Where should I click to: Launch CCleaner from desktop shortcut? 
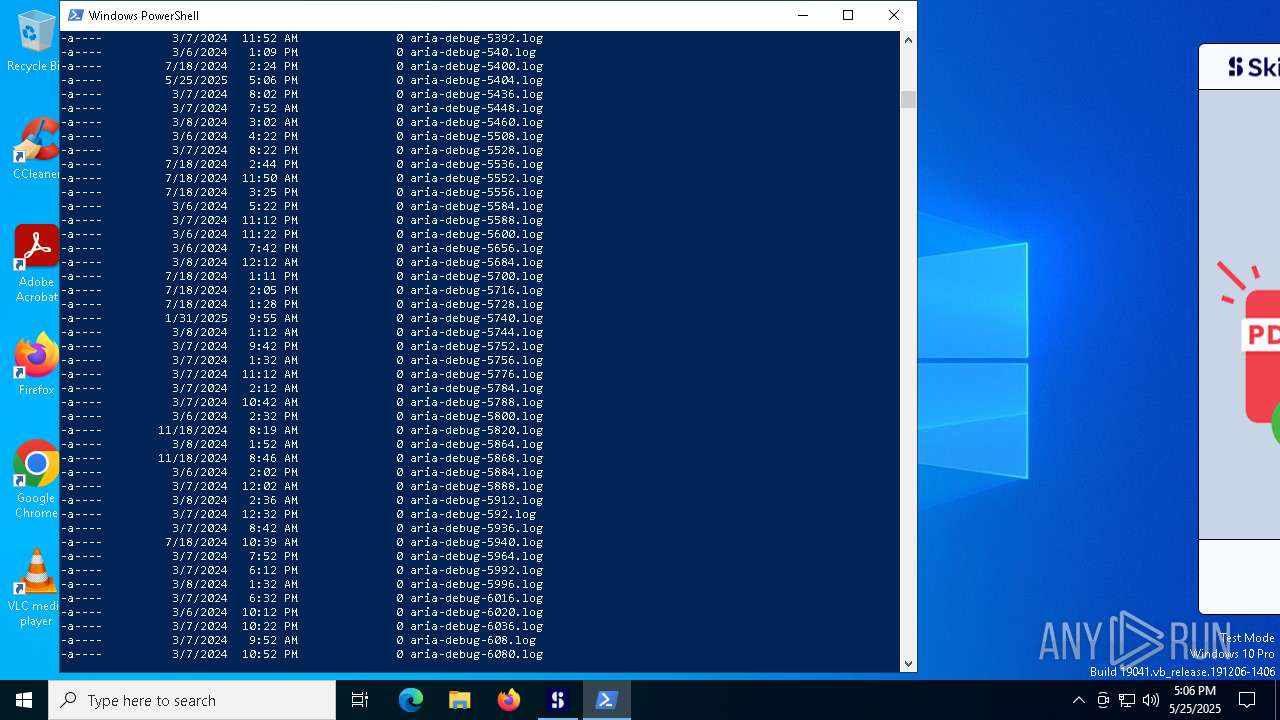tap(35, 149)
